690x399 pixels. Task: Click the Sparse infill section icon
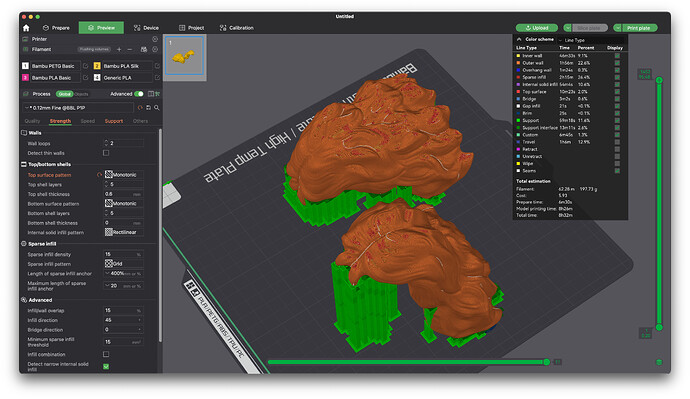[x=24, y=244]
